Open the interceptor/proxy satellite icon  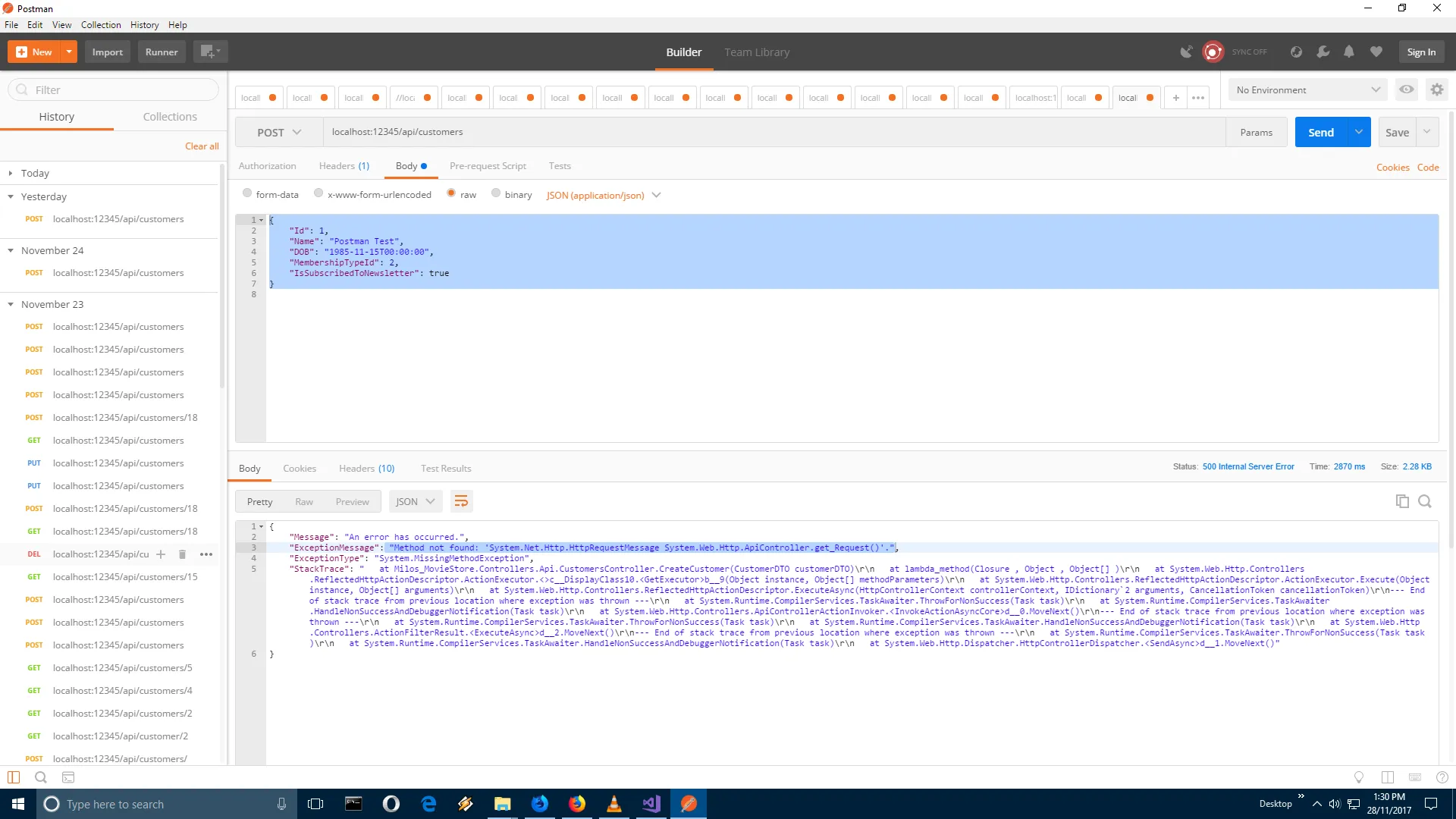tap(1186, 52)
